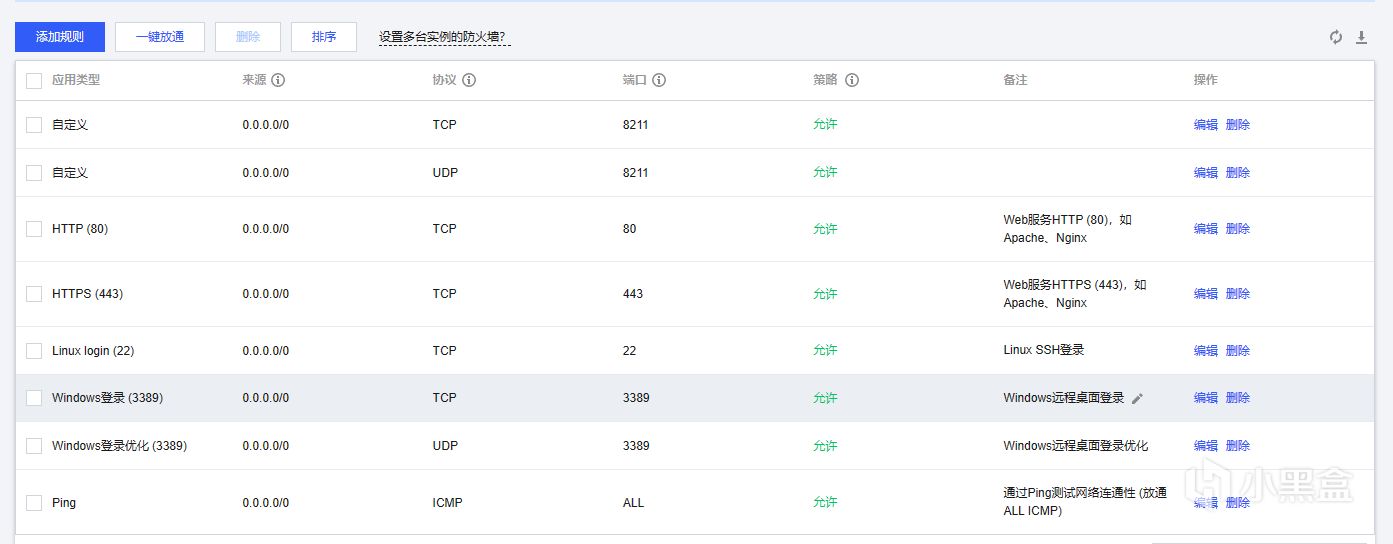
Task: Check the HTTP (80) rule checkbox
Action: click(34, 229)
